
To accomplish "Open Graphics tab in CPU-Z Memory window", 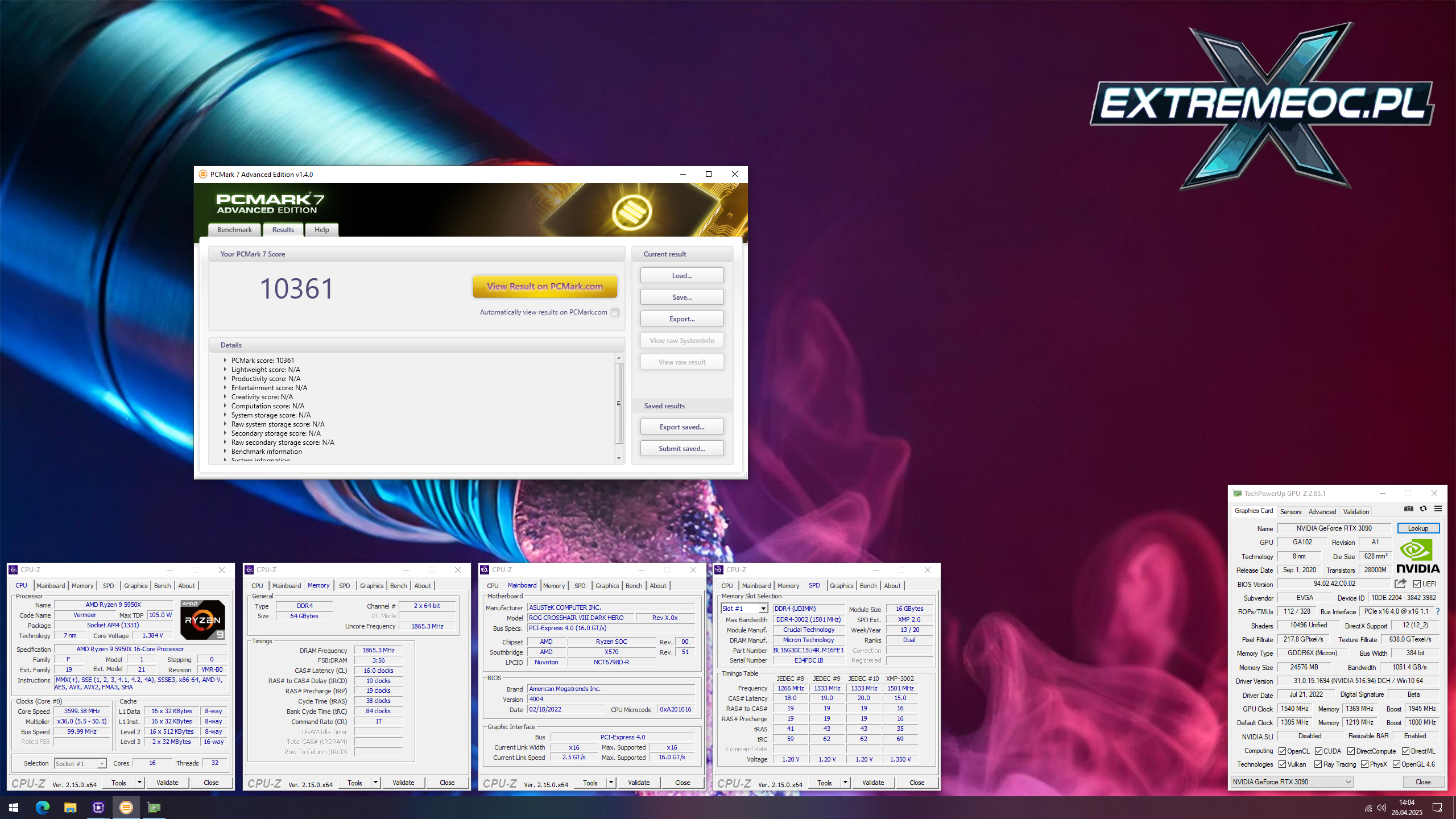I will tap(371, 586).
